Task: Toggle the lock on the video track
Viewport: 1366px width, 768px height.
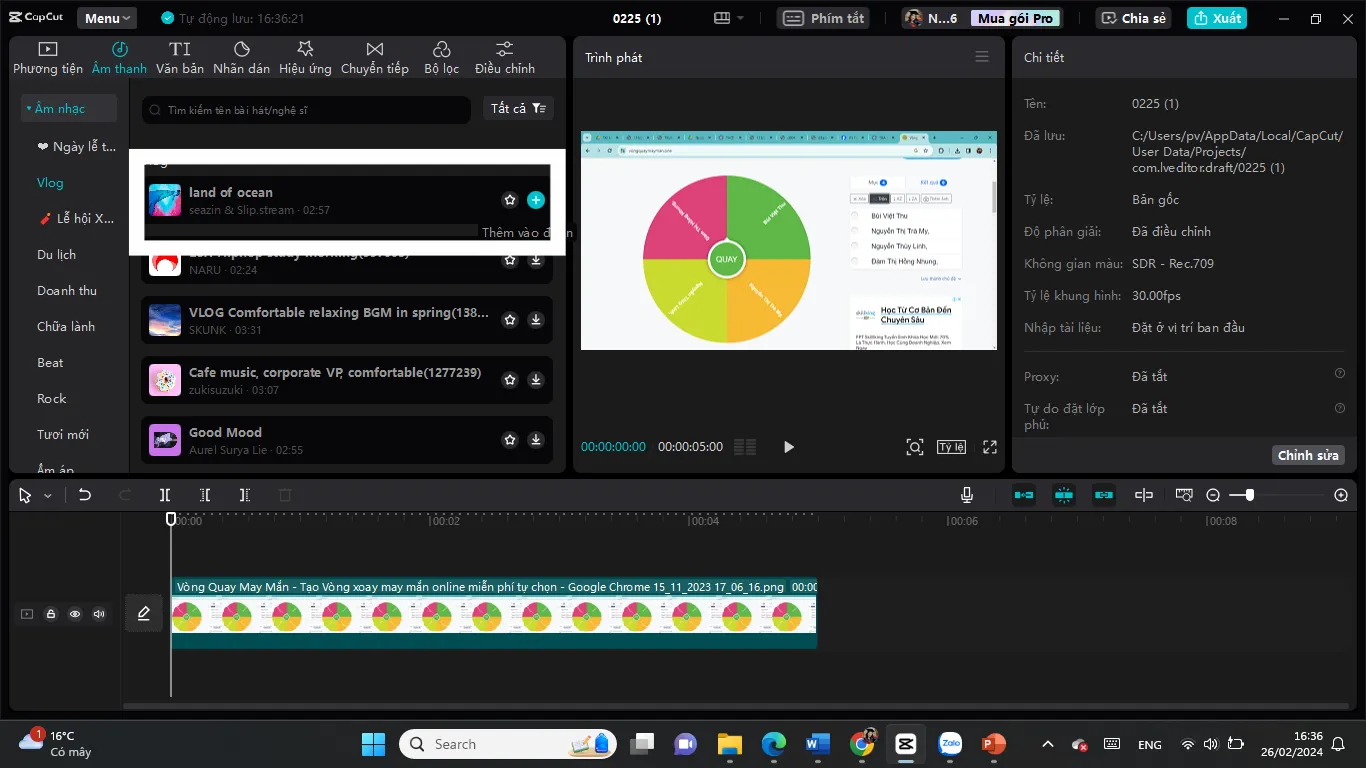Action: (51, 614)
